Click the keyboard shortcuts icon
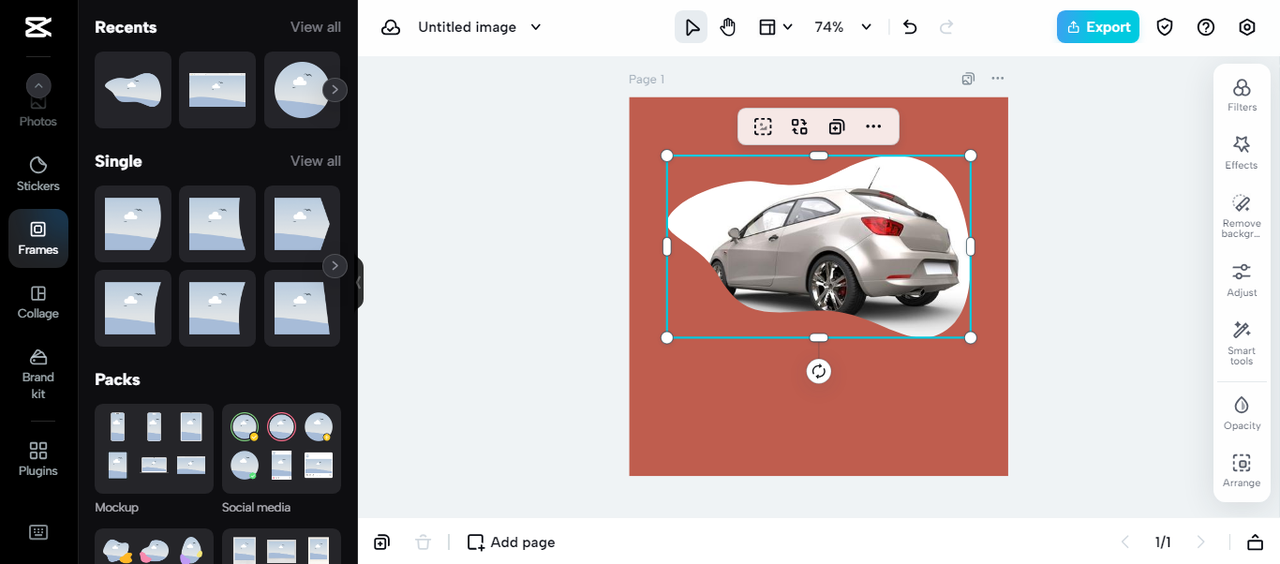The height and width of the screenshot is (564, 1280). click(38, 532)
